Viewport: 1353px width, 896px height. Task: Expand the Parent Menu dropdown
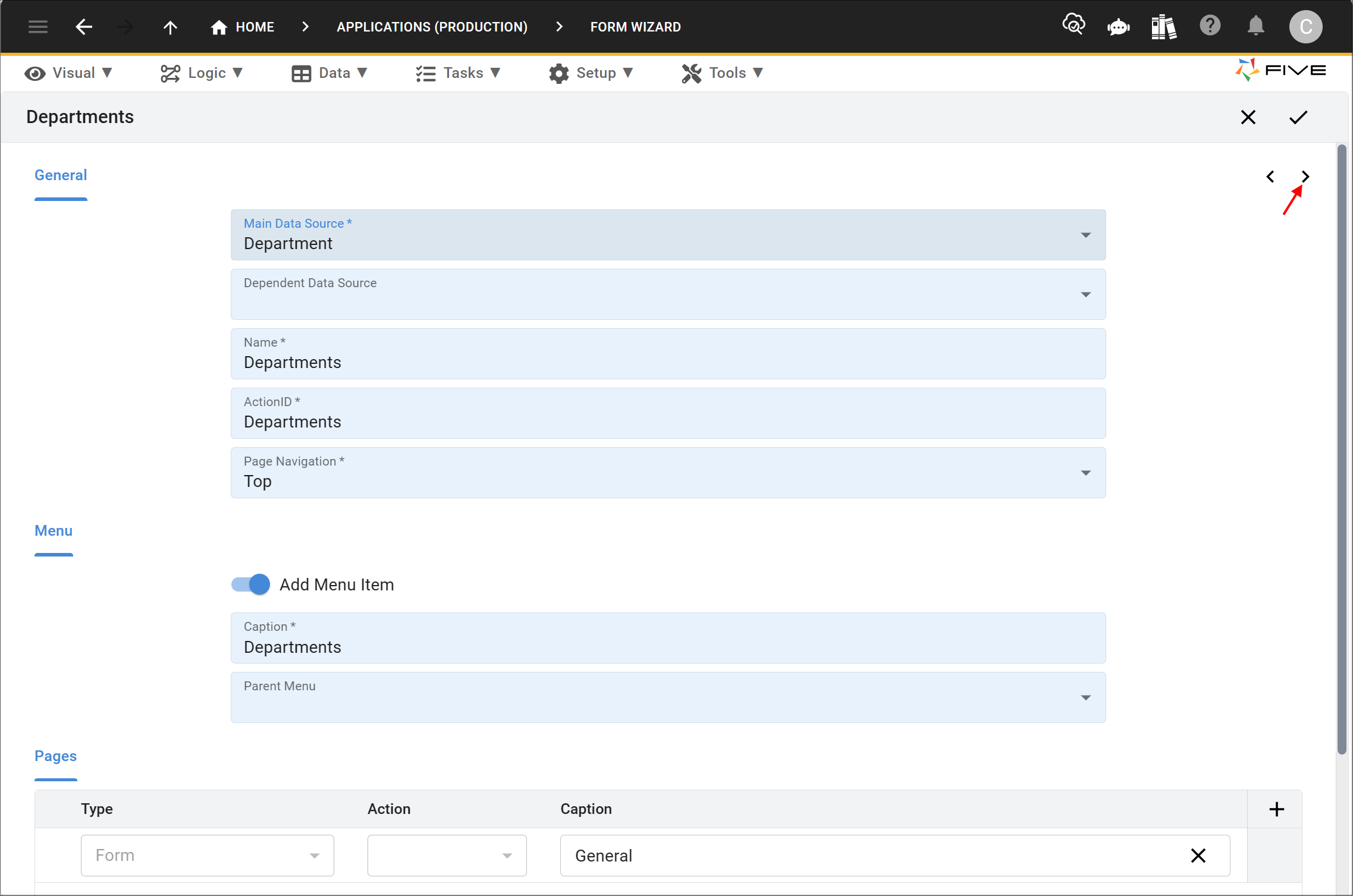coord(1085,698)
